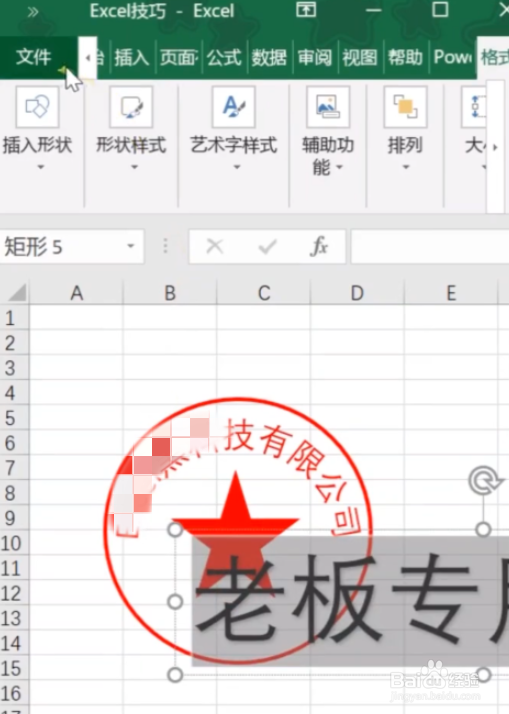Confirm entry with the checkmark button
The image size is (509, 714).
pos(267,247)
